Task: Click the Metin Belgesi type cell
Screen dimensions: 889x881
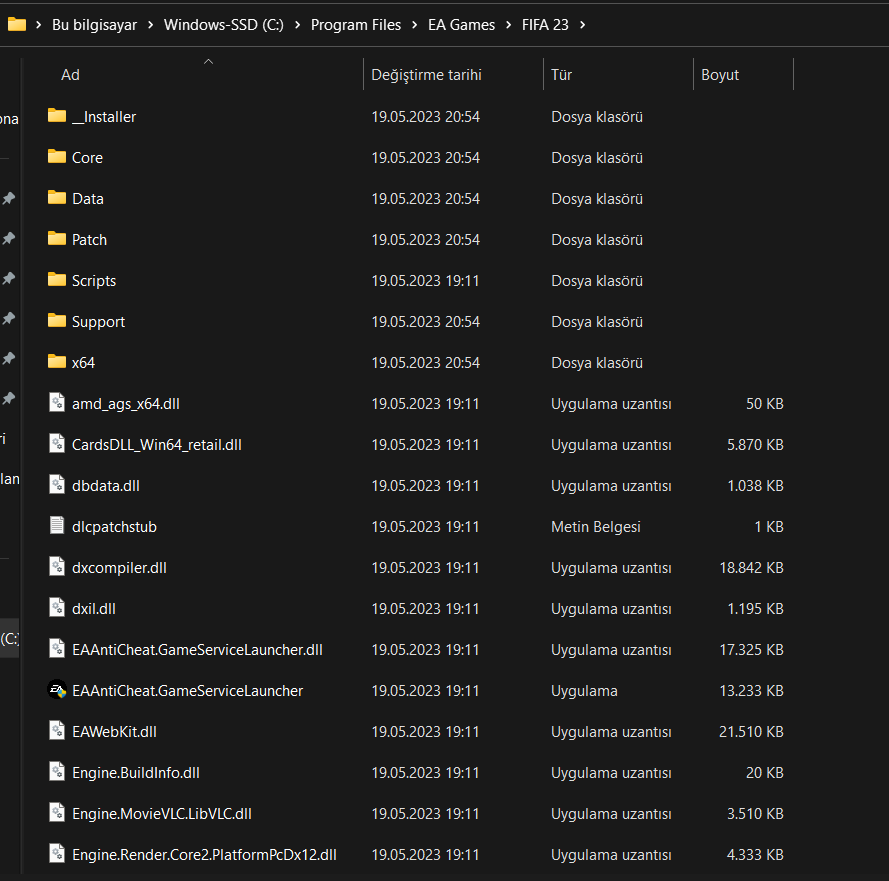Action: point(595,527)
